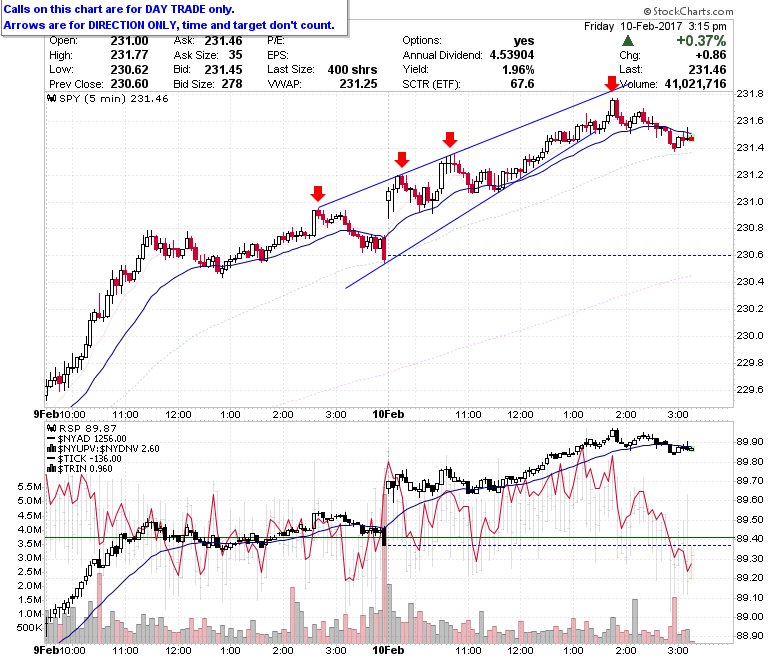Click the StockCharts.com watermark text

pos(688,11)
